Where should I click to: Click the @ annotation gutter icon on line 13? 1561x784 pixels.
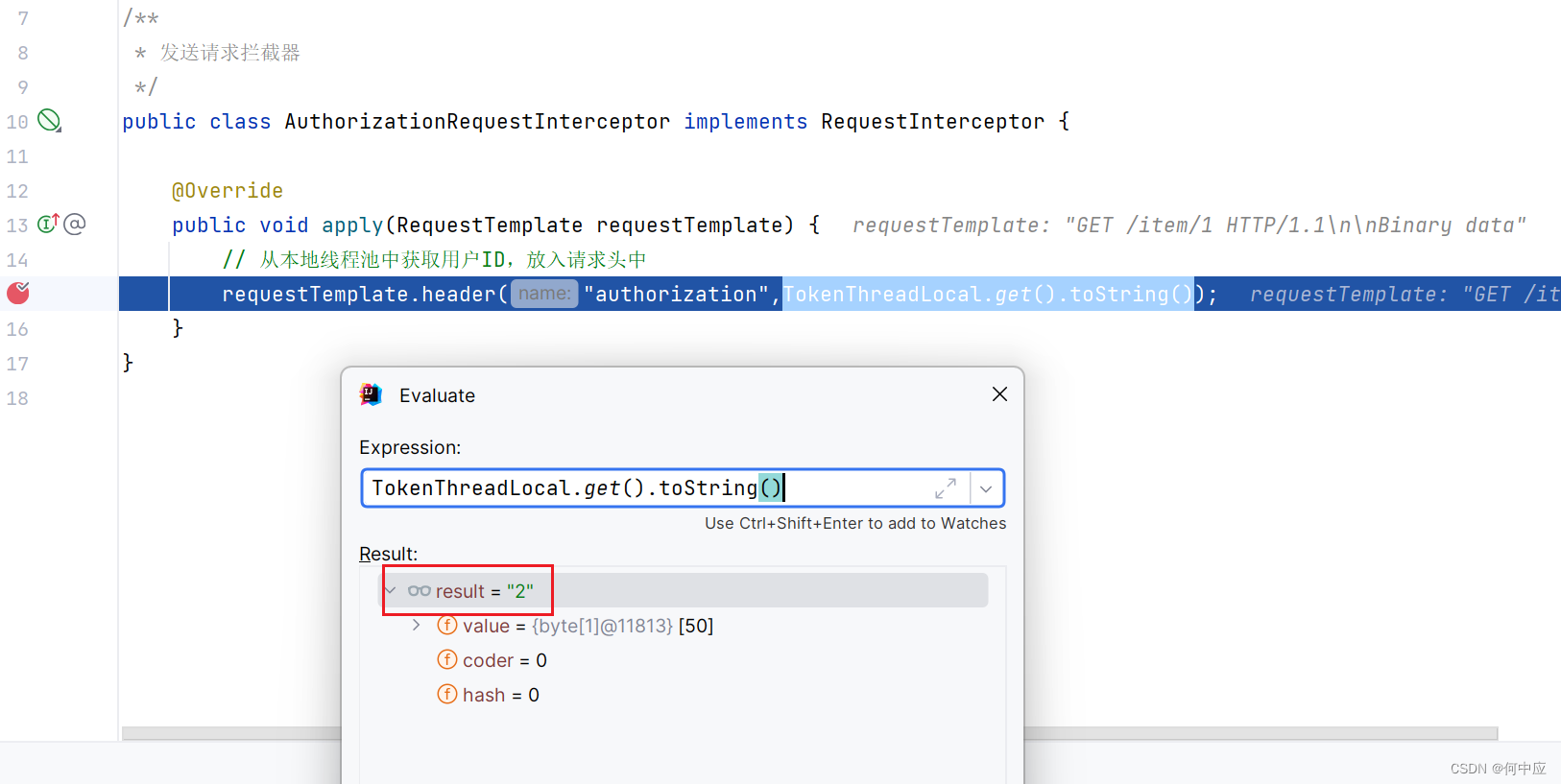pos(75,224)
